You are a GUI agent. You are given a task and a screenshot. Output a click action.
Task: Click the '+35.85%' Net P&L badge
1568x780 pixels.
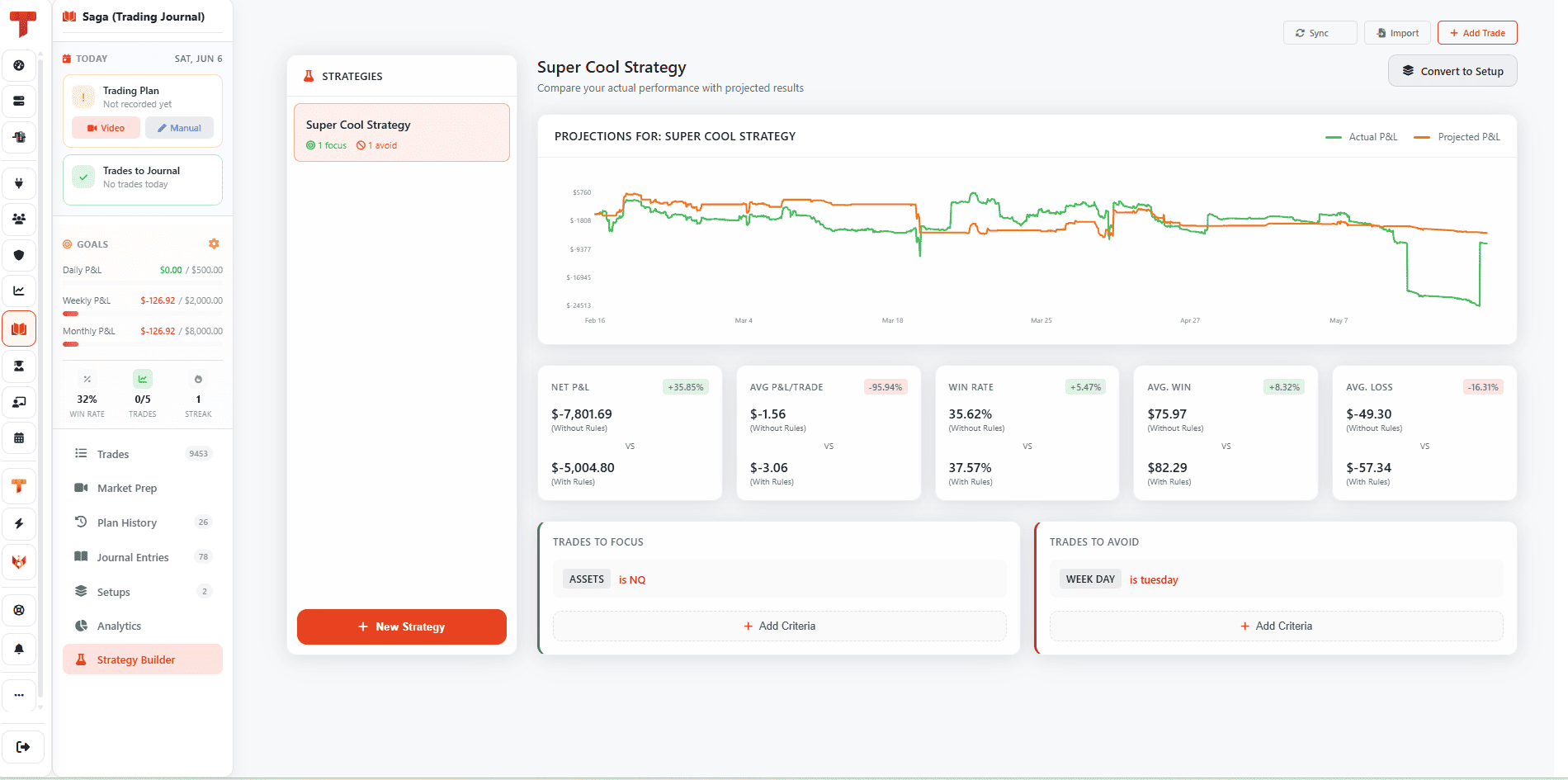click(686, 387)
